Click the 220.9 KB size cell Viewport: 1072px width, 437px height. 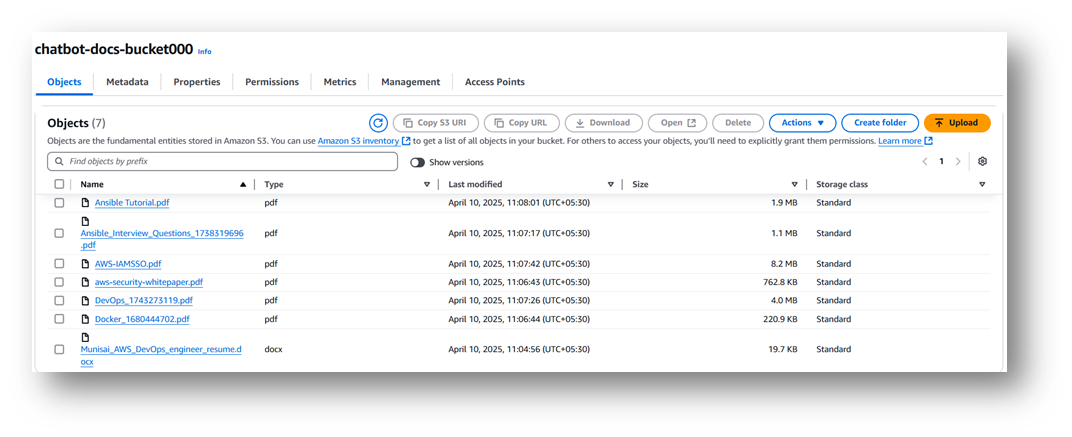tap(779, 319)
